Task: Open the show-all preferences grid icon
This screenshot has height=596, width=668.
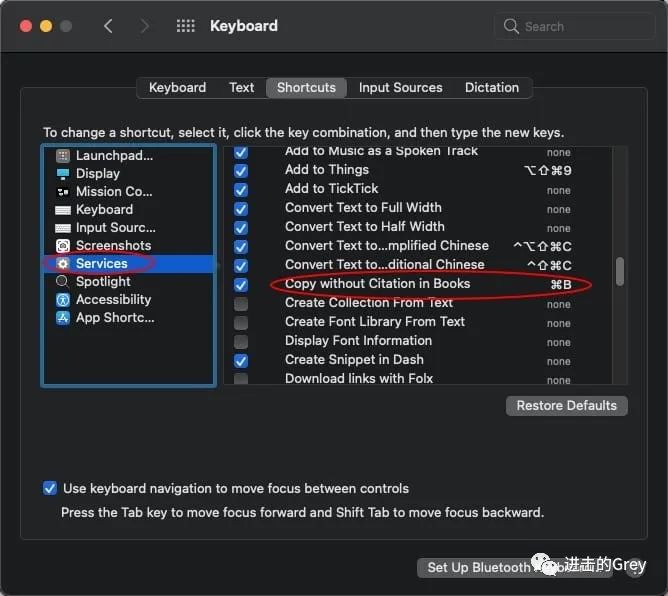Action: (x=186, y=26)
